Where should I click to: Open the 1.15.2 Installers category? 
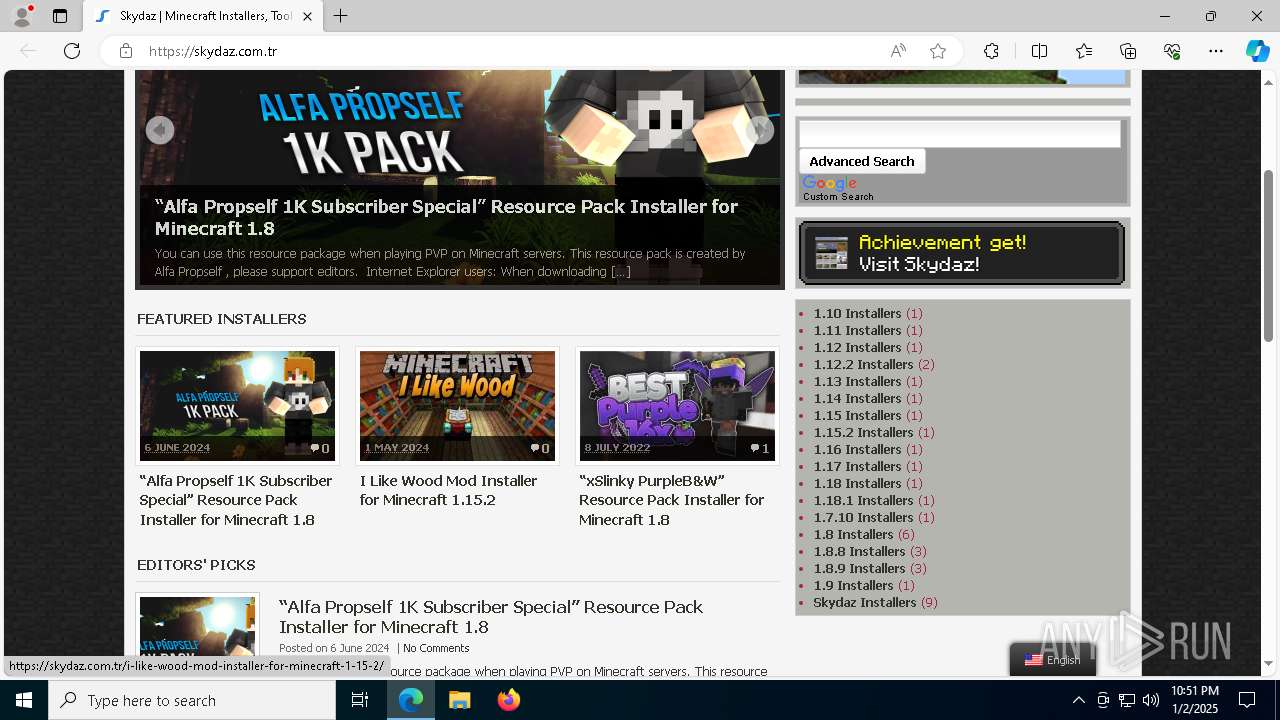(x=863, y=432)
